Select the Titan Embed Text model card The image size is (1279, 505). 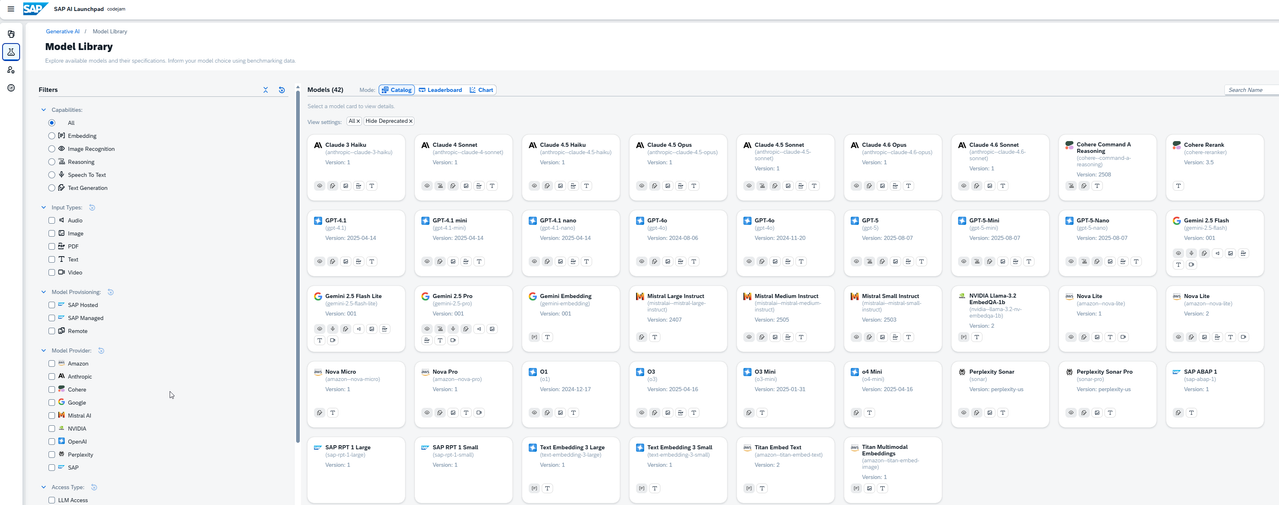[x=786, y=468]
